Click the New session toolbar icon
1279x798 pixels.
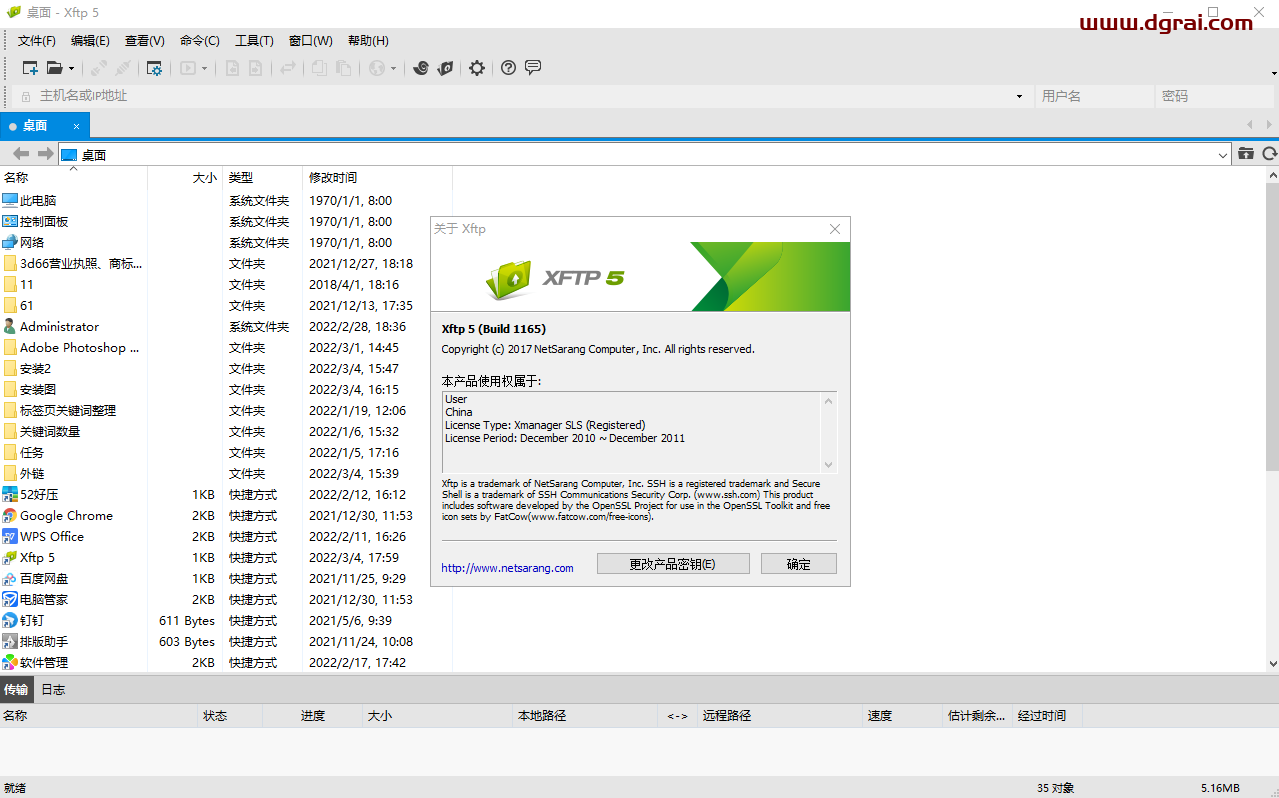[30, 68]
